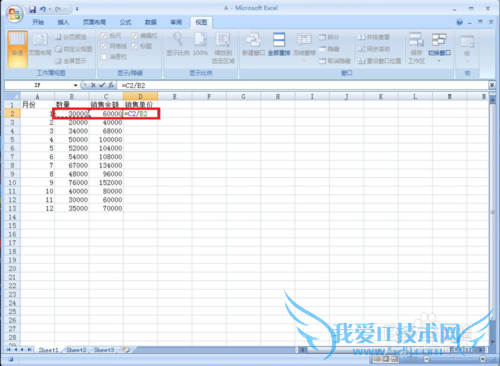Click cell C13 containing 70000

tap(106, 208)
